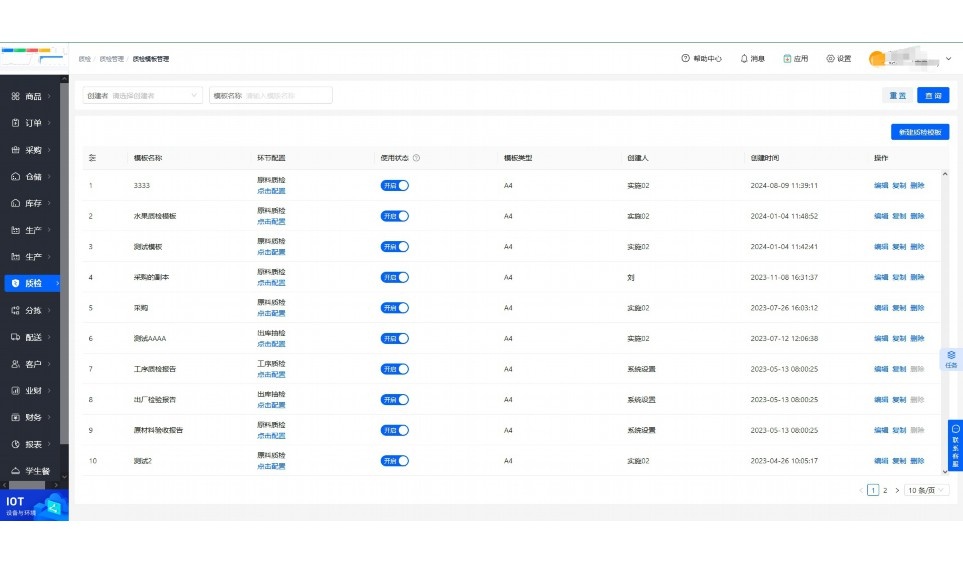
Task: Go to page 2 in pagination
Action: click(885, 491)
